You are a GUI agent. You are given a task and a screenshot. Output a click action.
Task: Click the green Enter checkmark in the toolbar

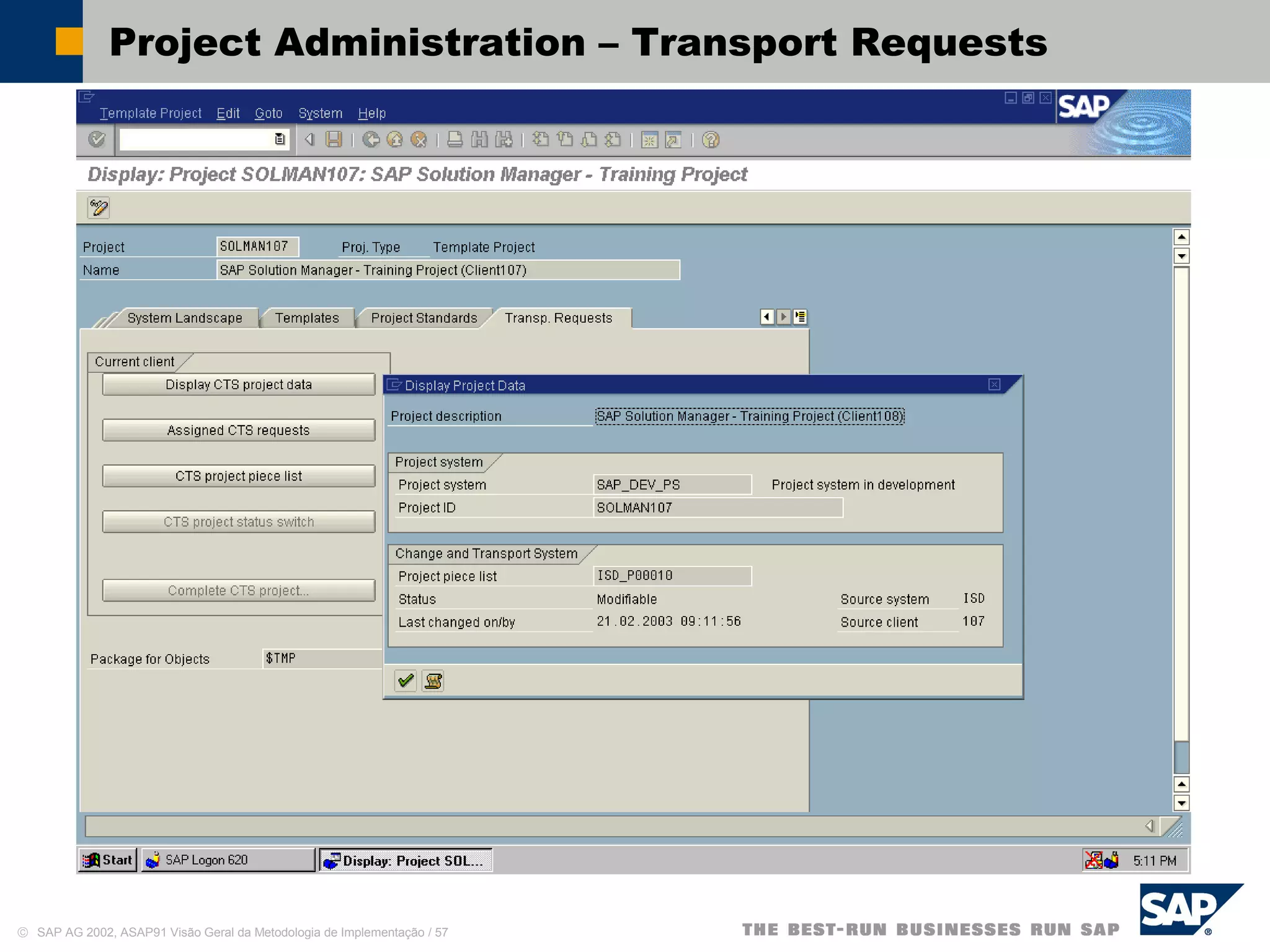pyautogui.click(x=97, y=139)
